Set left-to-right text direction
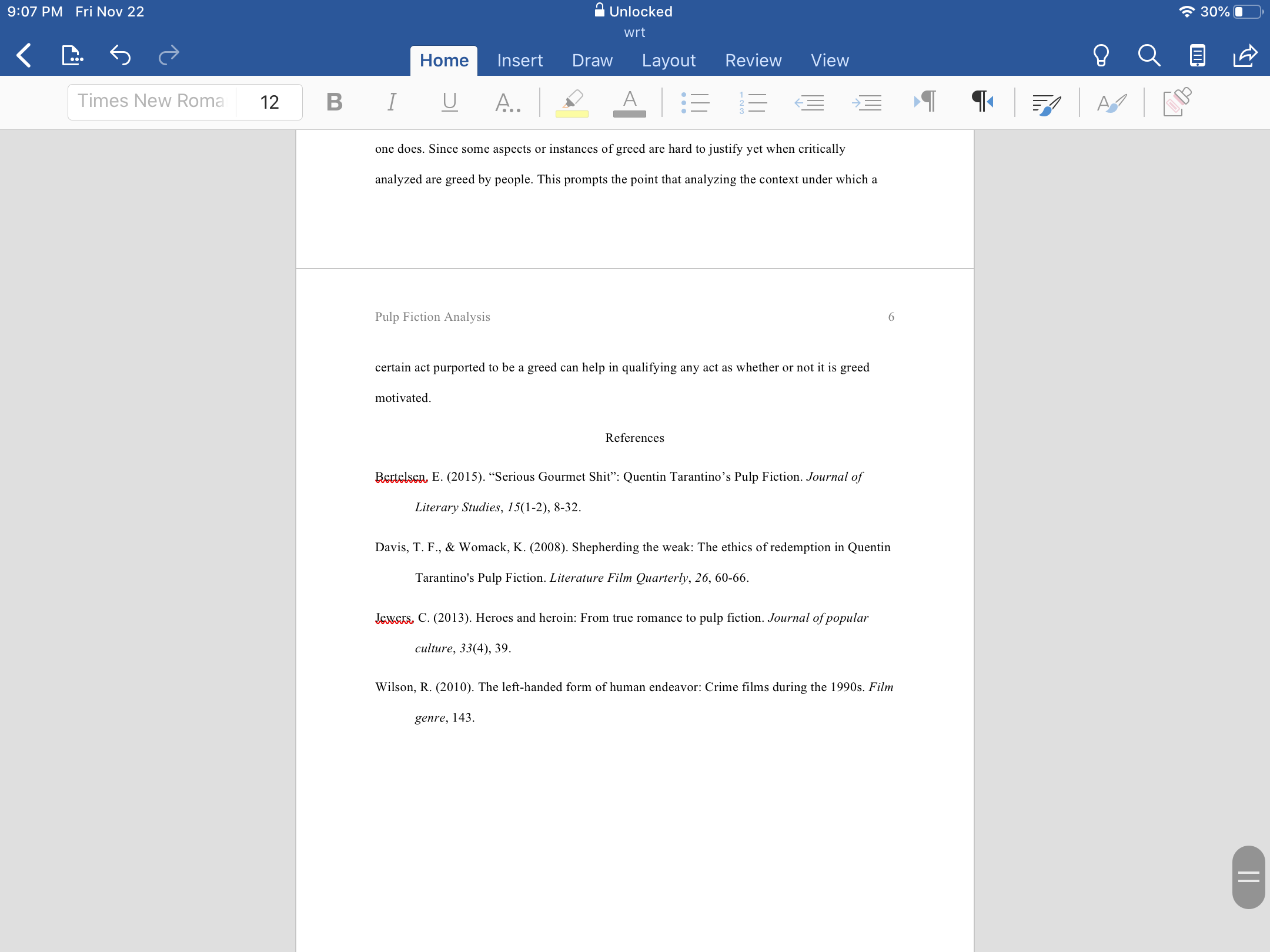Screen dimensions: 1270x952 click(x=925, y=101)
